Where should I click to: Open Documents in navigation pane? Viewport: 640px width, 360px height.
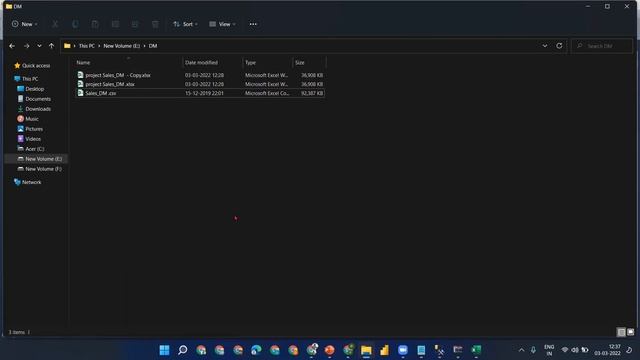pyautogui.click(x=34, y=99)
